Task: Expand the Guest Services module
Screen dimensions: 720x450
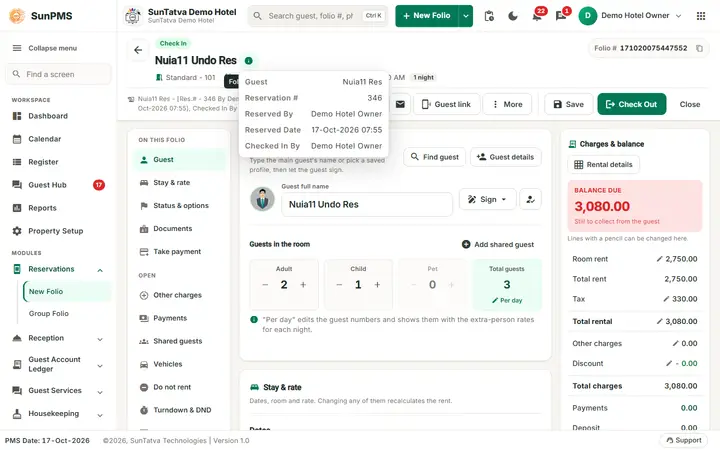Action: (x=100, y=392)
